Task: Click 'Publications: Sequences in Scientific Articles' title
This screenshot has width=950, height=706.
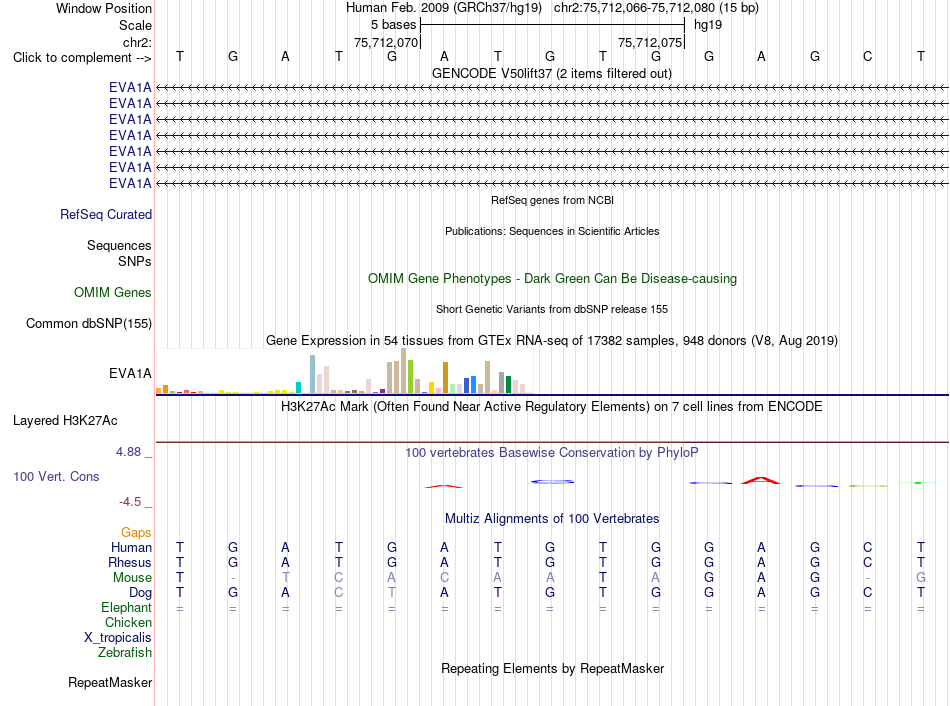Action: [552, 231]
